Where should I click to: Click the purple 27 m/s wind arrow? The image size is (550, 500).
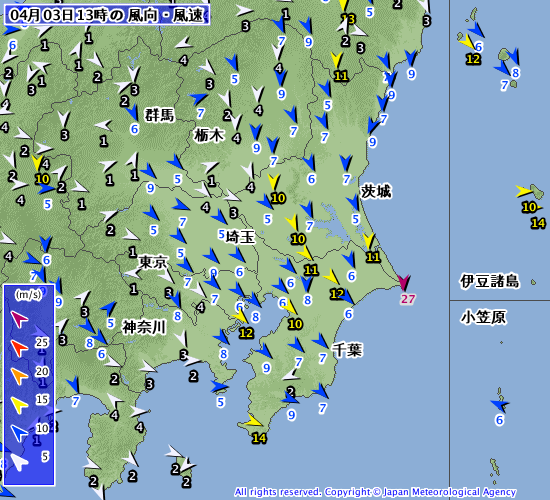pyautogui.click(x=403, y=282)
